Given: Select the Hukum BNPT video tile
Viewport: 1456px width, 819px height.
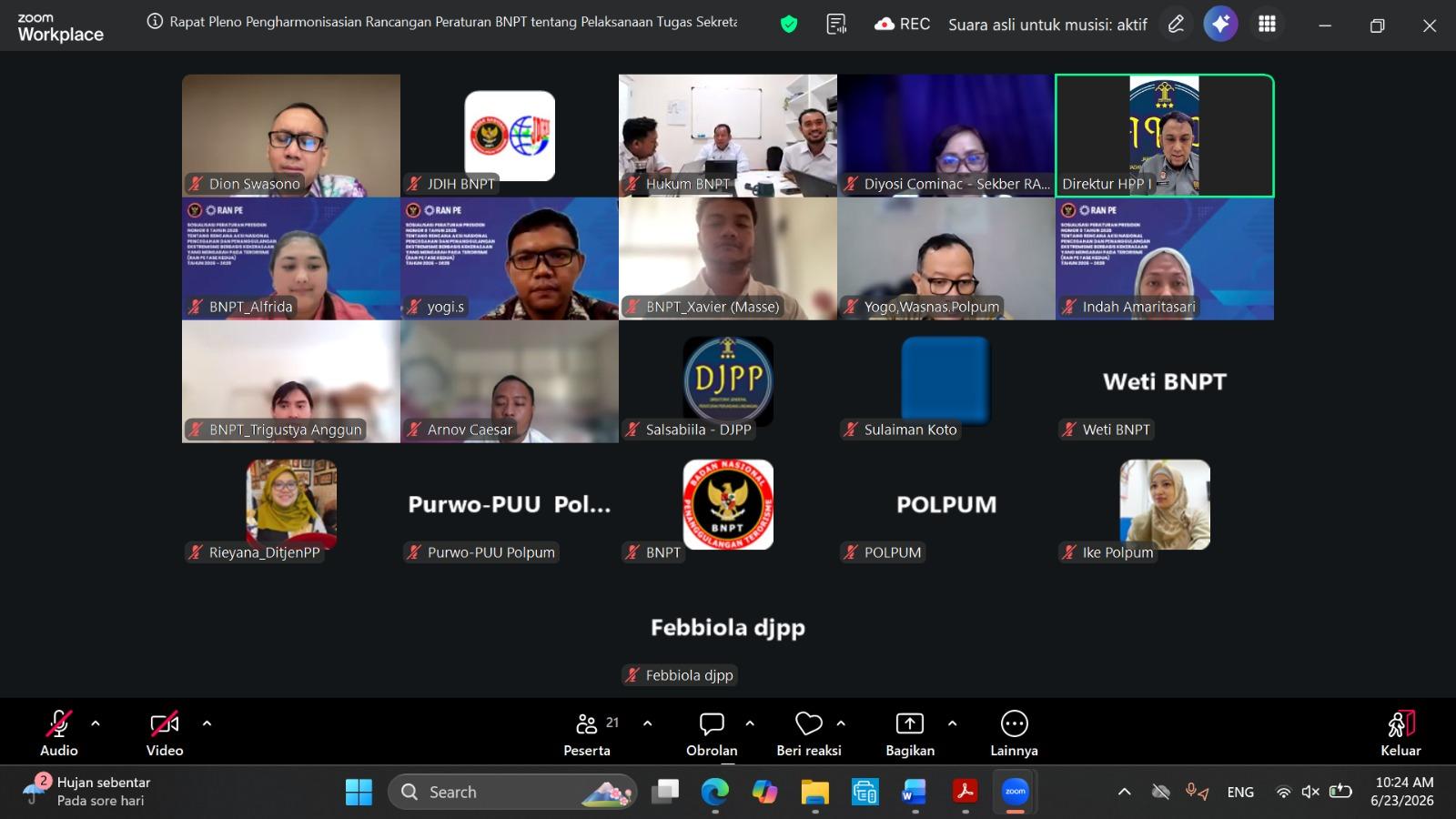Looking at the screenshot, I should [x=728, y=136].
